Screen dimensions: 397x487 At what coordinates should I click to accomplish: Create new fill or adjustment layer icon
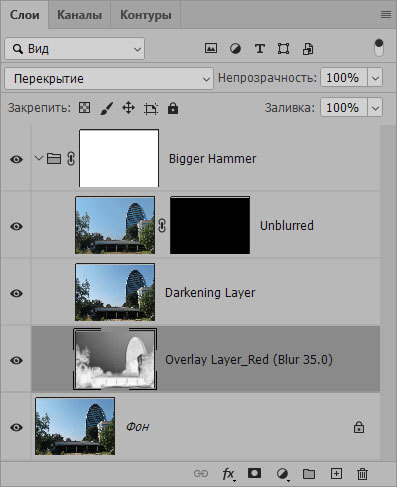tap(283, 474)
